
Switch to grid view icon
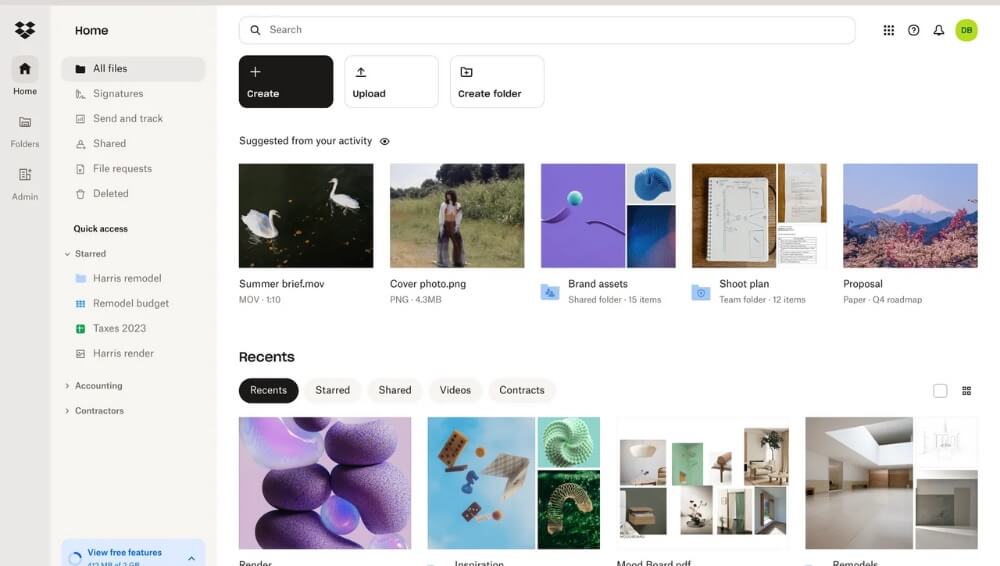[x=966, y=391]
